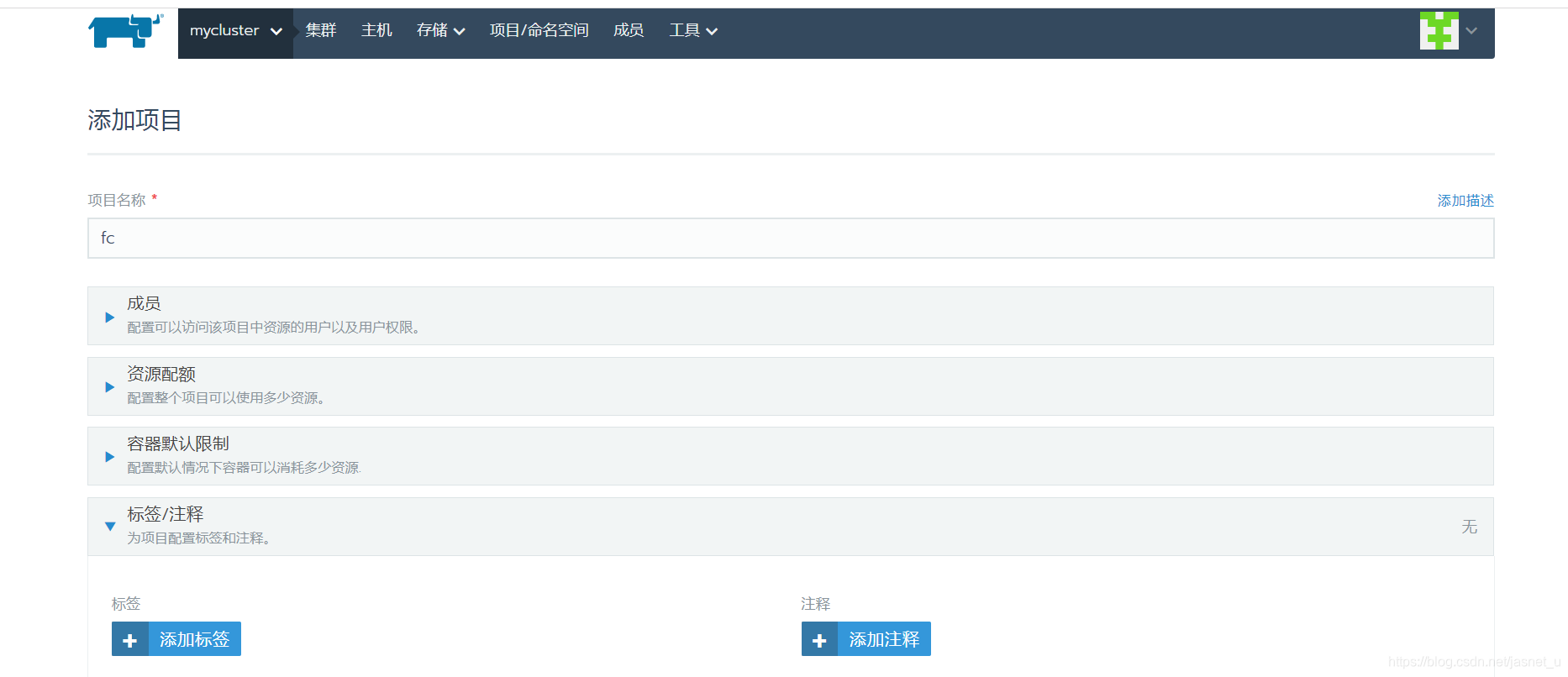Click the description text 为项目配置标签和注释
The width and height of the screenshot is (1568, 677).
point(199,538)
